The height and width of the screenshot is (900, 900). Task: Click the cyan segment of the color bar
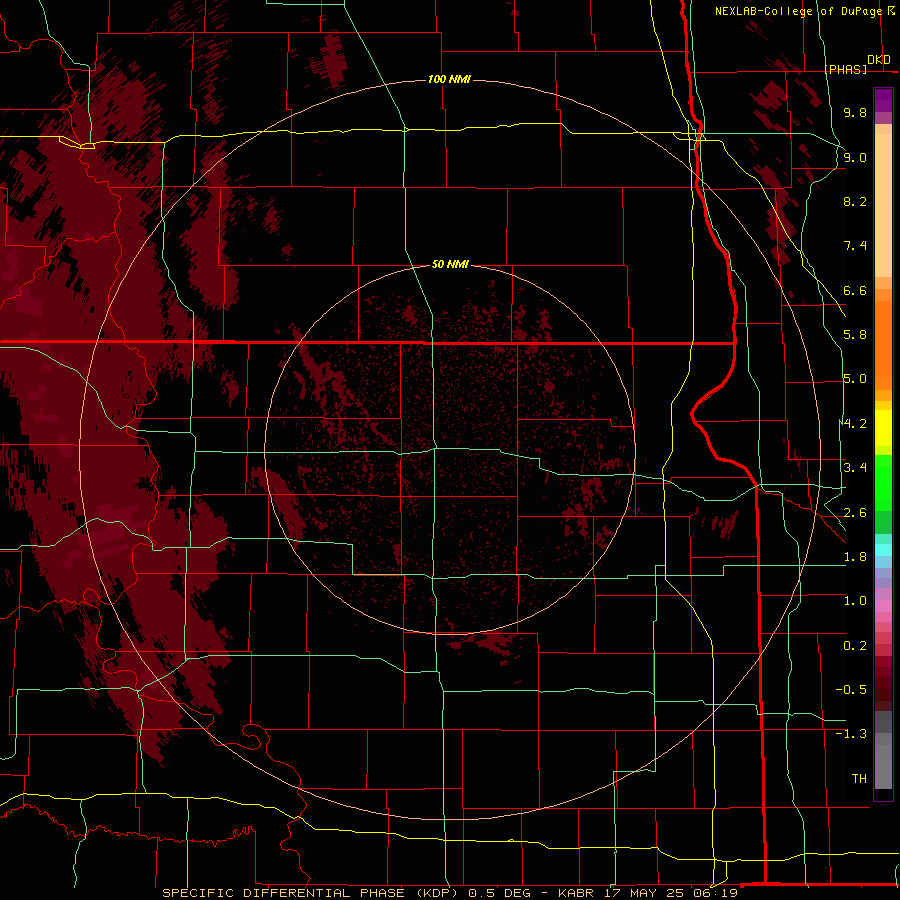[883, 550]
